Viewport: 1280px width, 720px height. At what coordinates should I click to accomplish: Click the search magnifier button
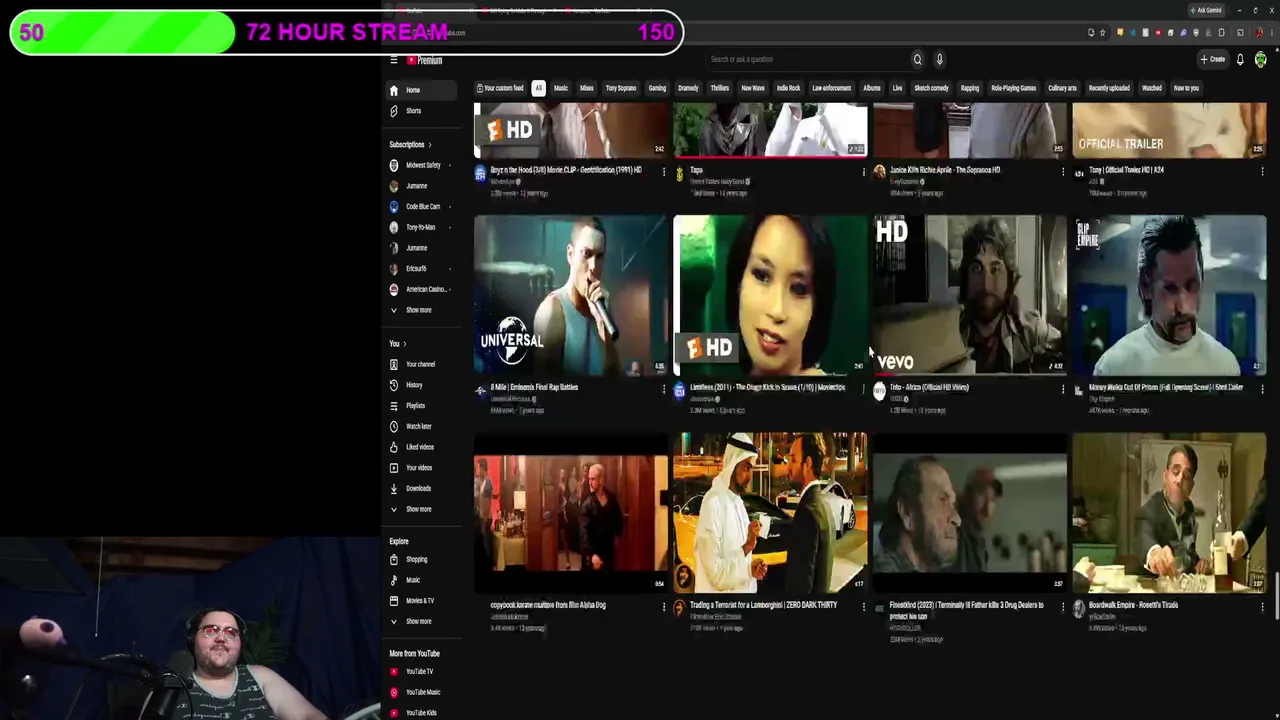coord(917,59)
